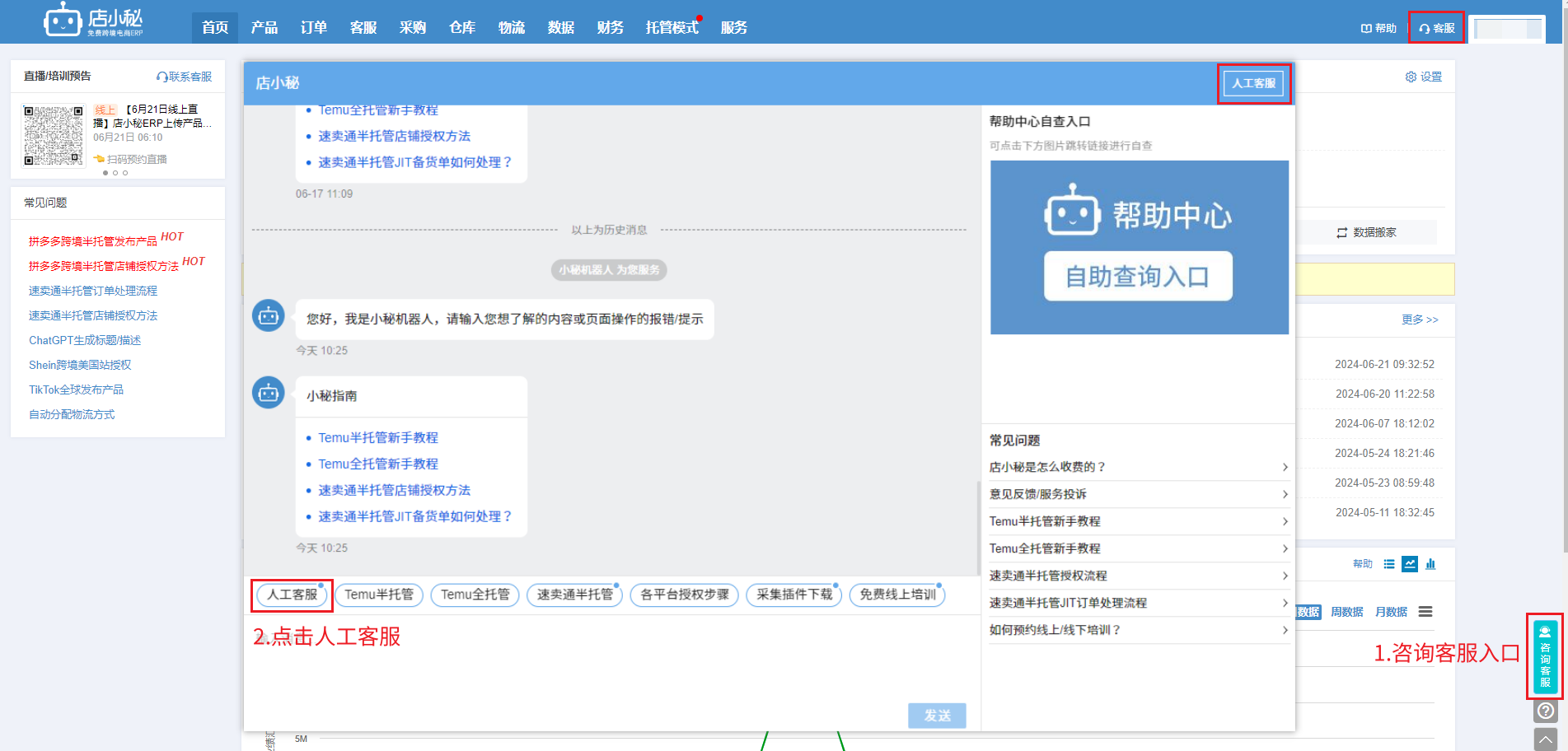Click the 速卖通半托管 quick reply chip
1568x751 pixels.
(x=574, y=595)
